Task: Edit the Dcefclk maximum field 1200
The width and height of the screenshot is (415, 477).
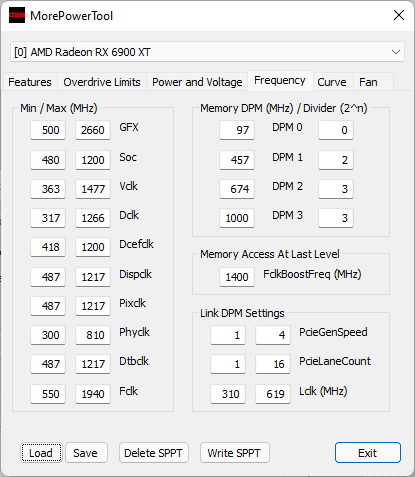Action: pyautogui.click(x=93, y=247)
